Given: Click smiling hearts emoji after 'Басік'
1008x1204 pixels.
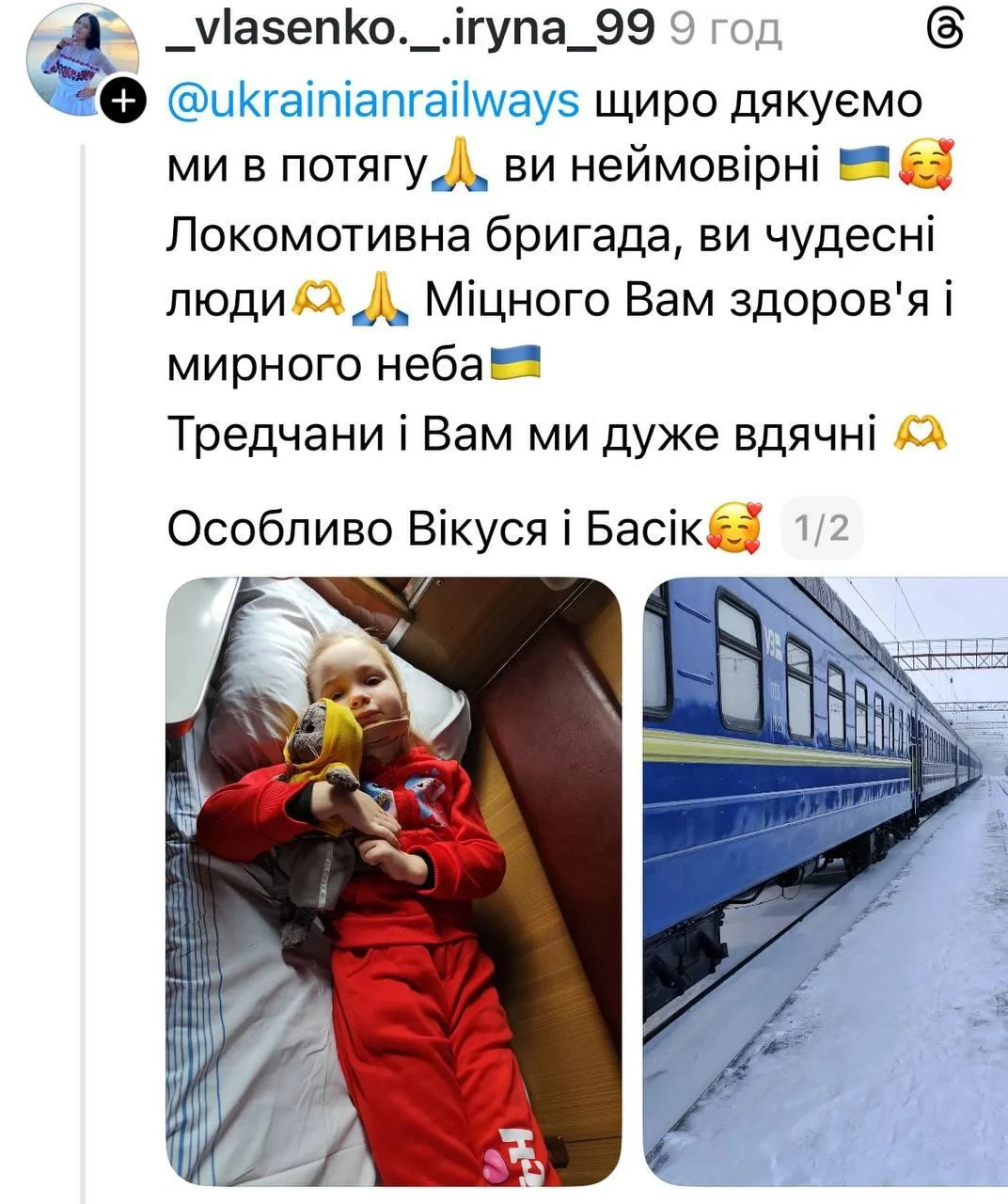Looking at the screenshot, I should pyautogui.click(x=734, y=527).
